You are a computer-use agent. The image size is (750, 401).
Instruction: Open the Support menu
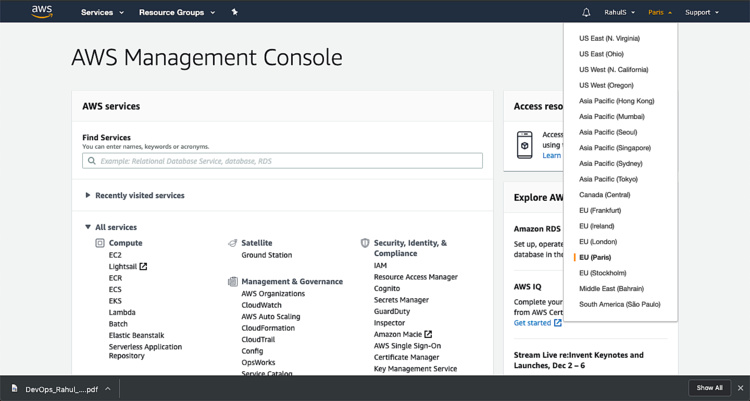[701, 12]
